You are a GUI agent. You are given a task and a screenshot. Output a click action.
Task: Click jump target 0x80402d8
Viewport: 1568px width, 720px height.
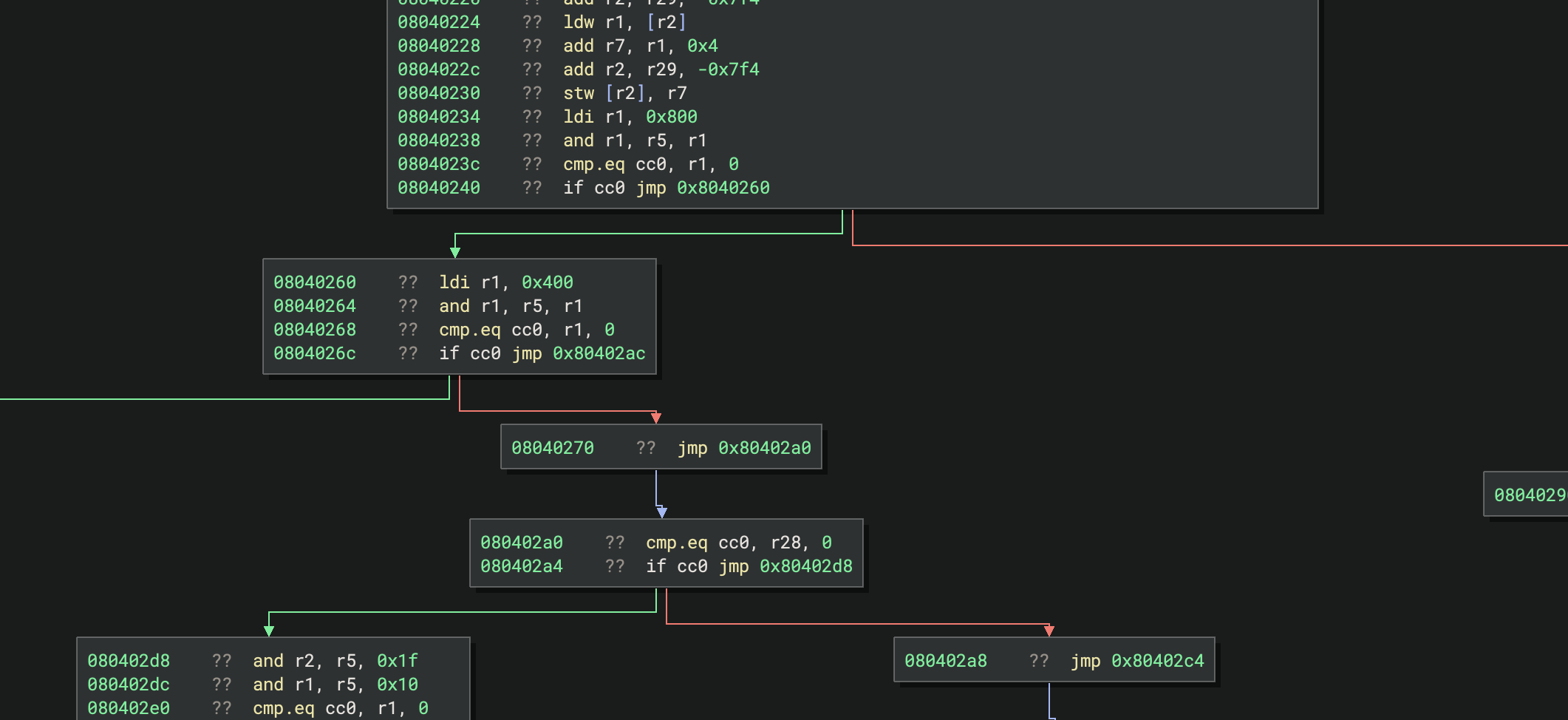[x=805, y=566]
